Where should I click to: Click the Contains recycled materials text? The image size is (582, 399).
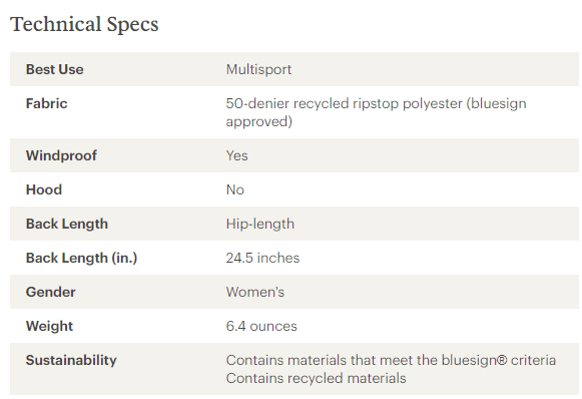[316, 378]
